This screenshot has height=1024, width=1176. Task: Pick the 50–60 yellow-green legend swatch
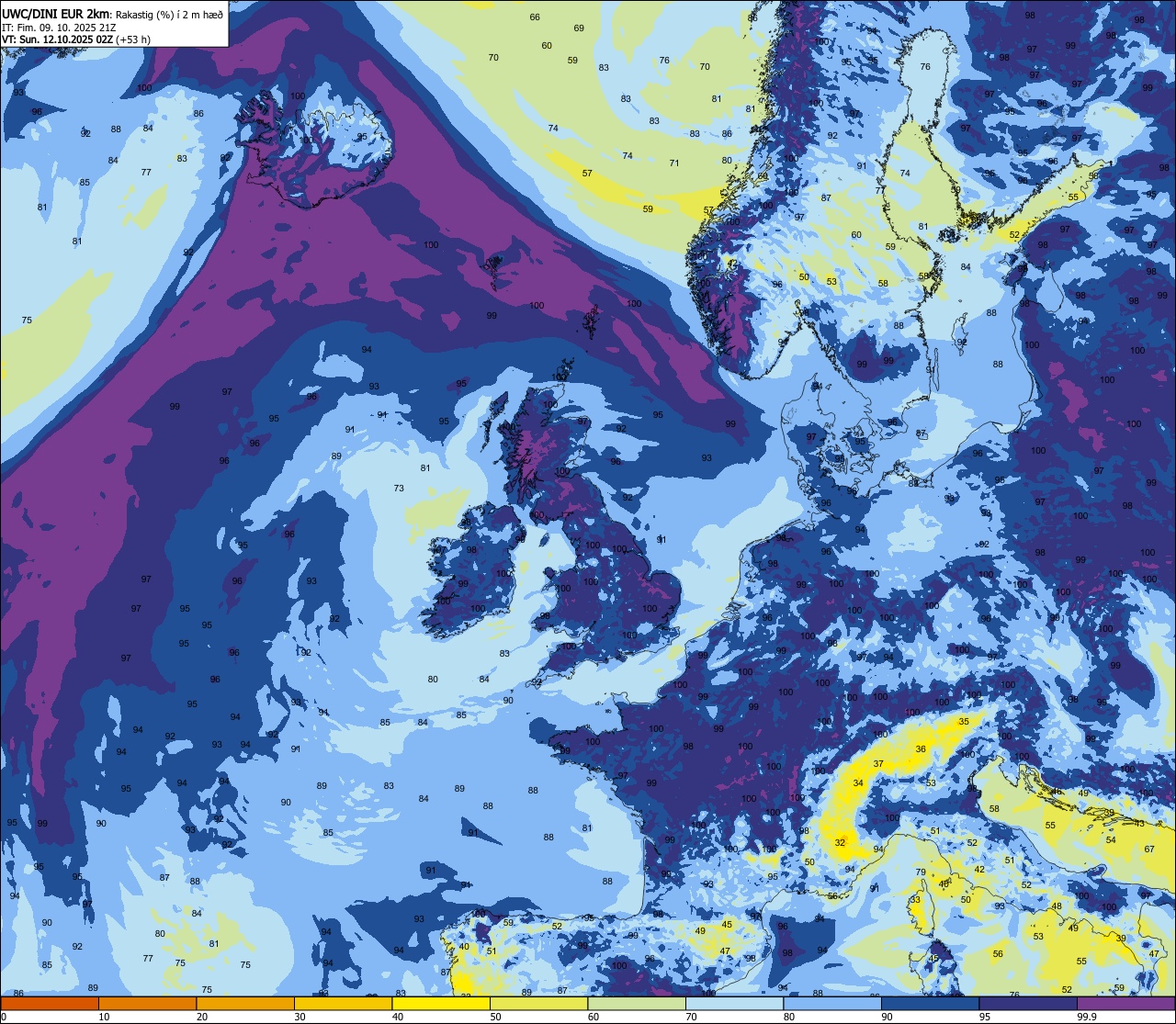pyautogui.click(x=538, y=1003)
